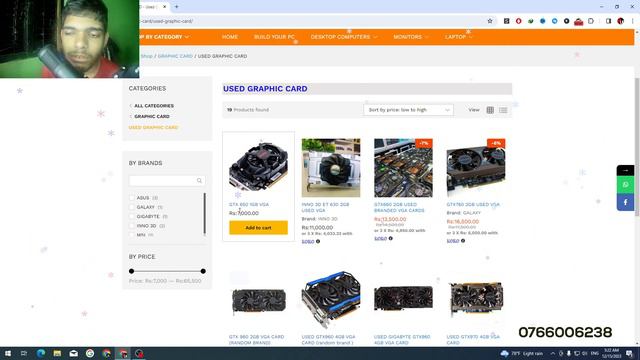Screen dimensions: 640x360
Task: Open GTX760 2GB Used VGA link
Action: [x=473, y=204]
